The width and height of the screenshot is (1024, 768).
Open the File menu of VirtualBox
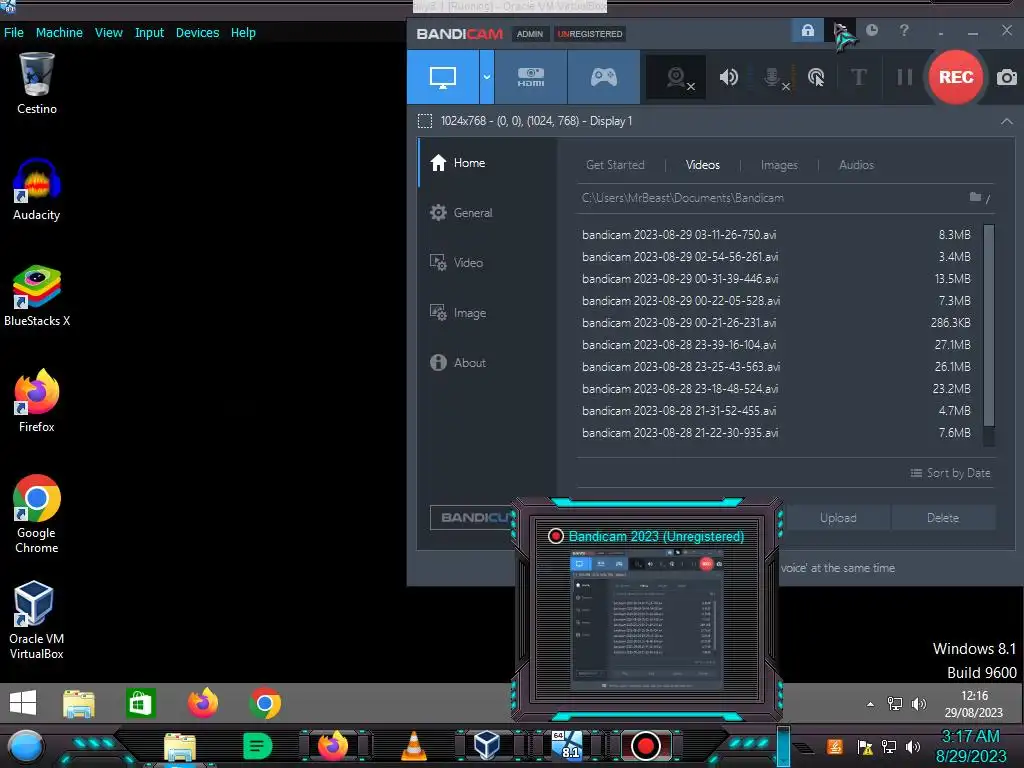(x=14, y=33)
